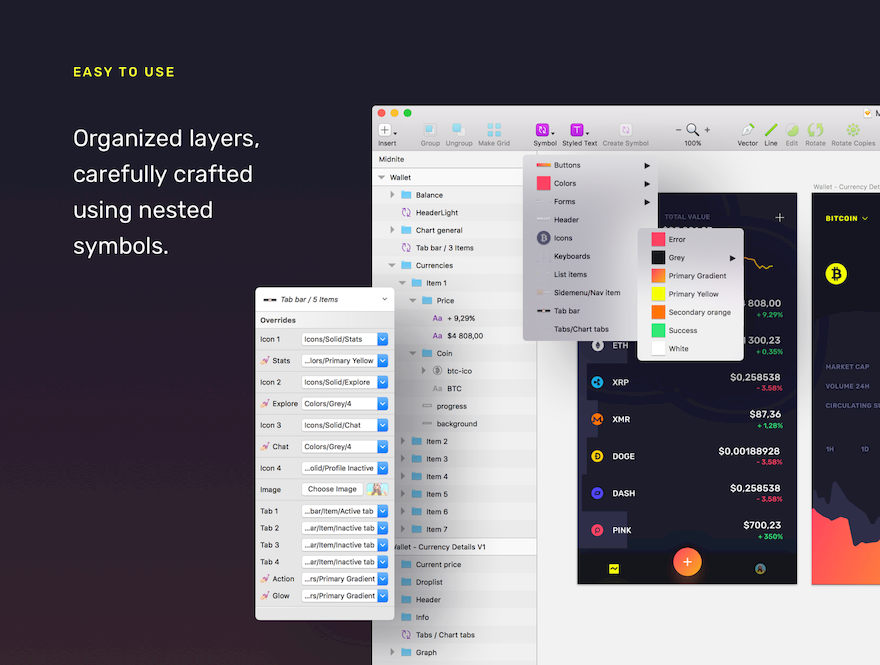Collapse the Currencies group
This screenshot has width=880, height=665.
(392, 265)
